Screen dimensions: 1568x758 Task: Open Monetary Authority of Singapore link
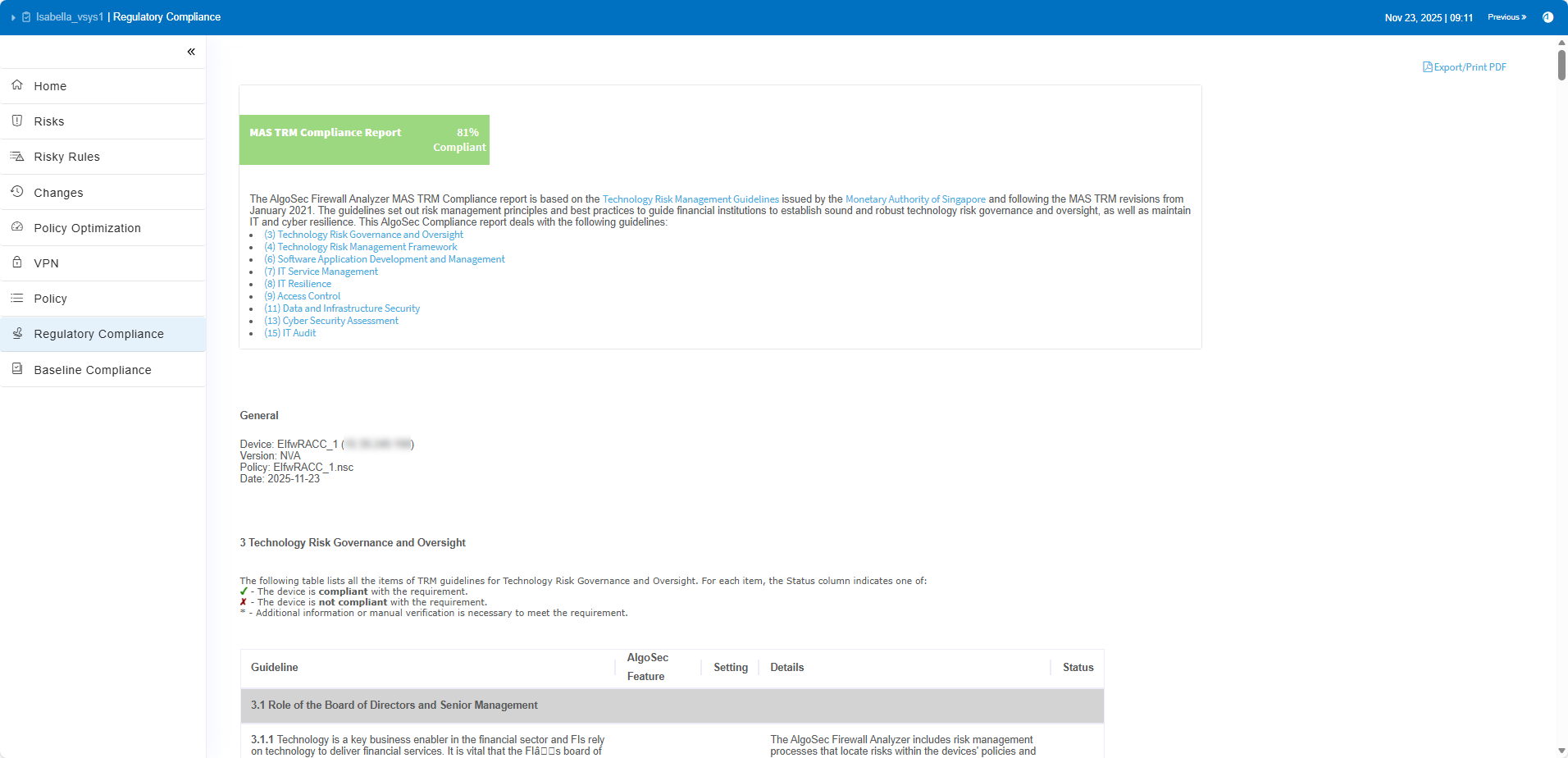pos(915,199)
